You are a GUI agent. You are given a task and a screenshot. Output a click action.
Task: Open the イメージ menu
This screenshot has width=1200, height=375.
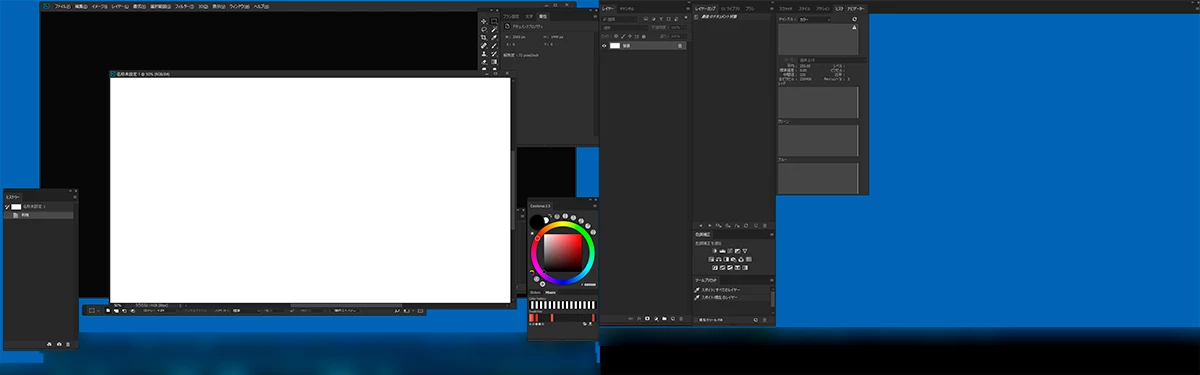click(99, 6)
